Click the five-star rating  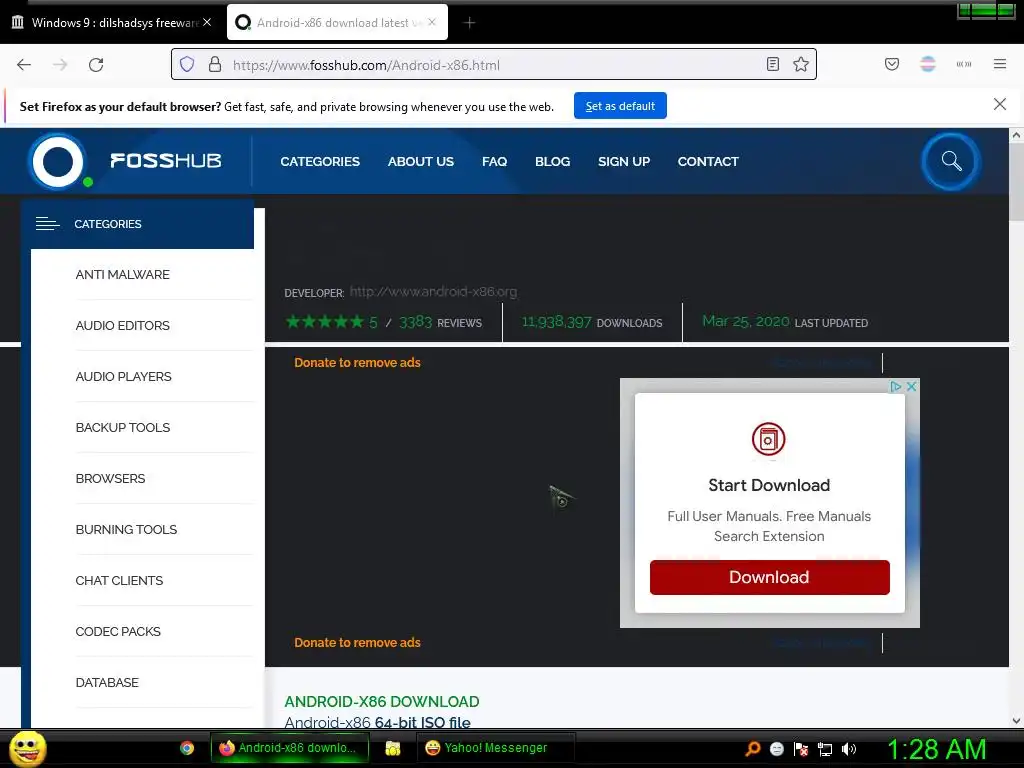325,321
